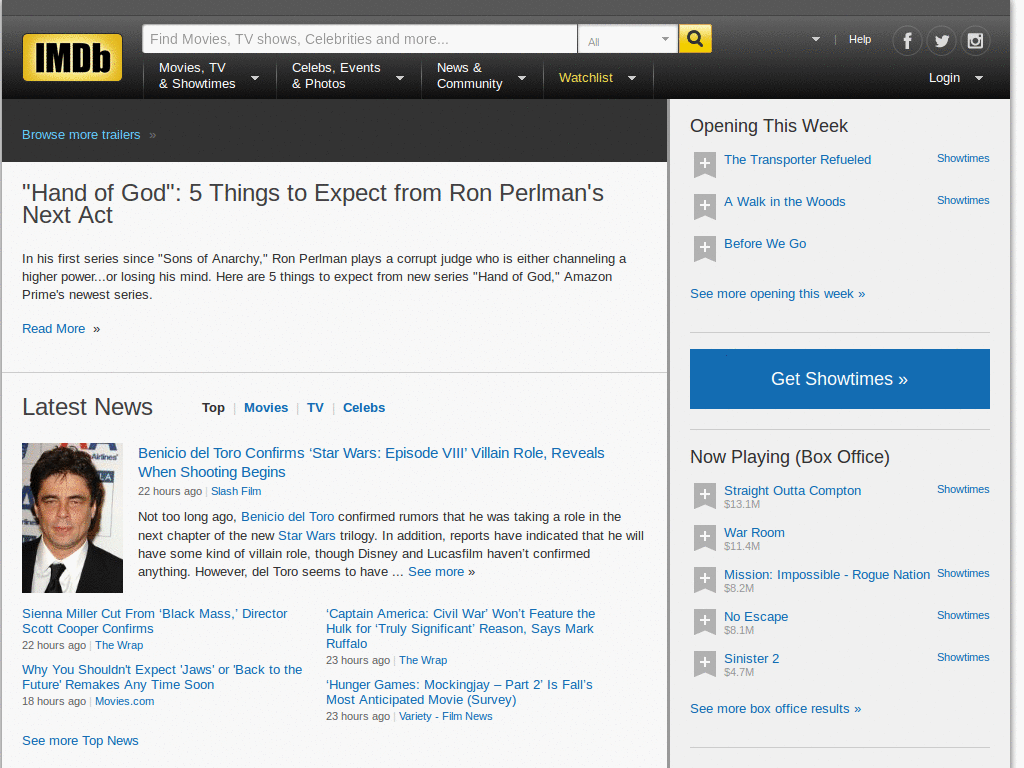View Showtimes for Mission: Impossible - Rogue Nation
1024x768 pixels.
point(963,573)
